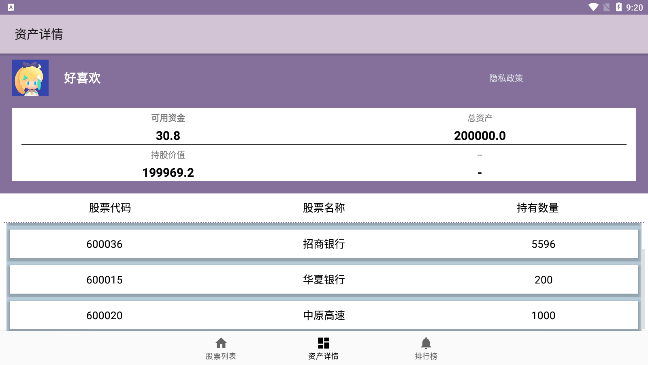This screenshot has height=365, width=648.
Task: Select quantity 1000 for 中原高速
Action: point(543,315)
